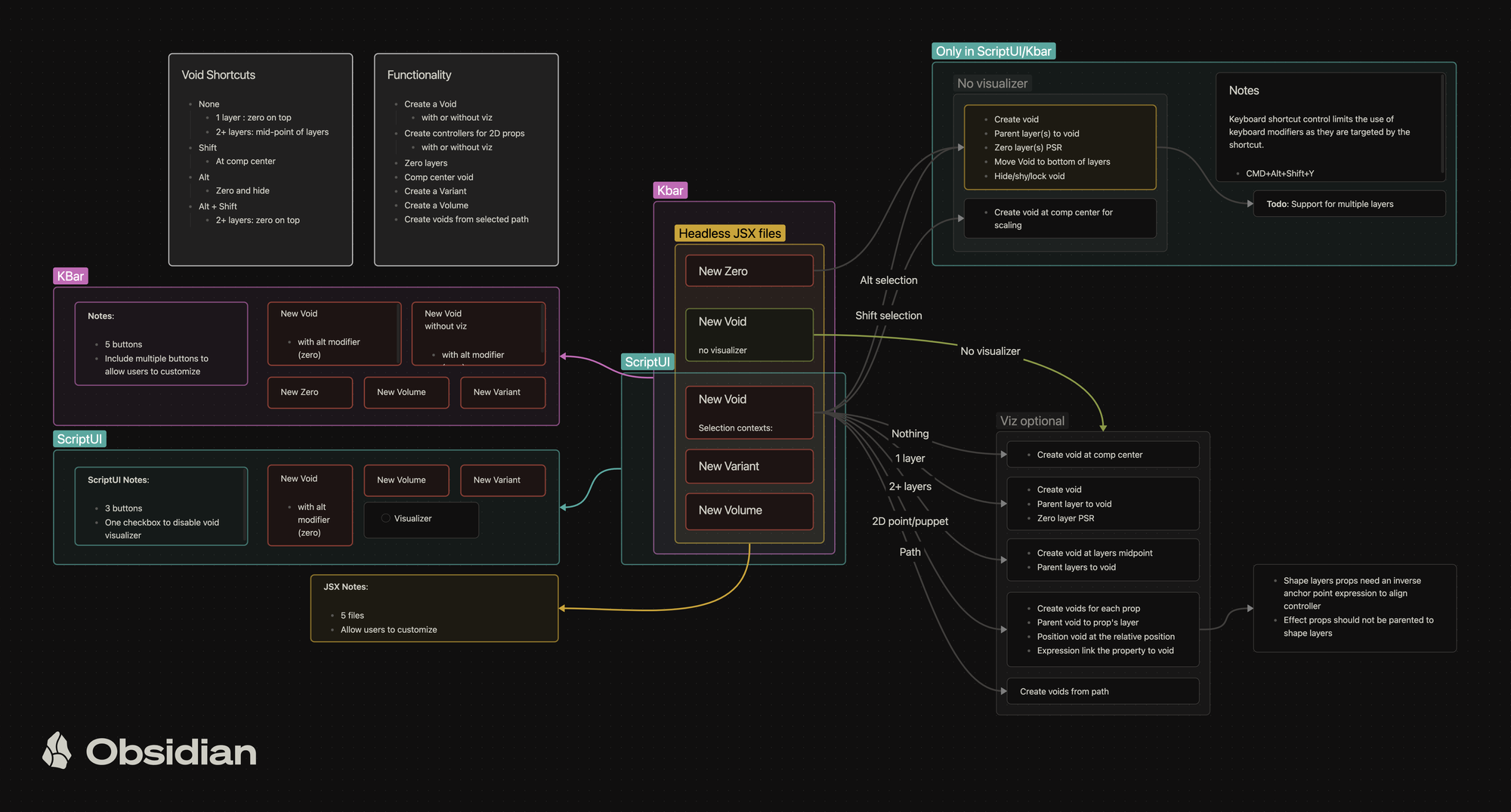
Task: Click the Viz optional group title
Action: click(x=1032, y=421)
